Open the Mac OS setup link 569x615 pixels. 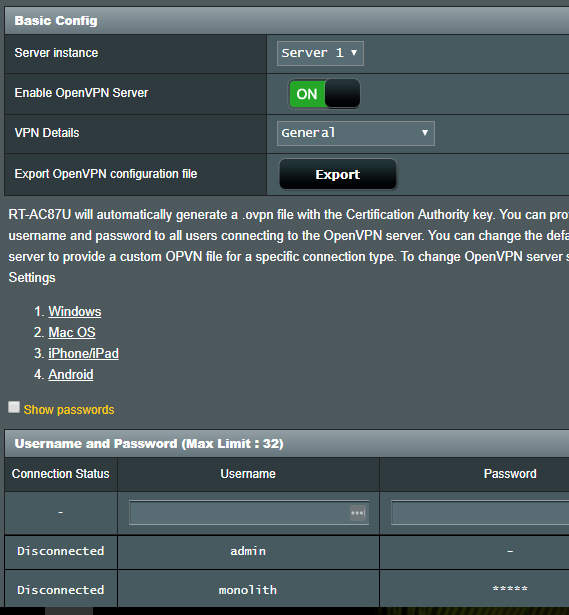72,332
